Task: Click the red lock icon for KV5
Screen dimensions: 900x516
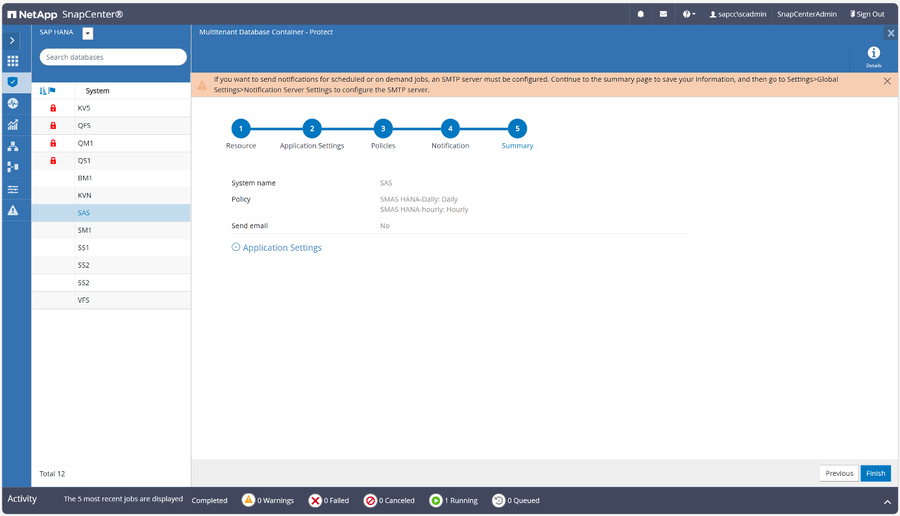Action: click(53, 108)
